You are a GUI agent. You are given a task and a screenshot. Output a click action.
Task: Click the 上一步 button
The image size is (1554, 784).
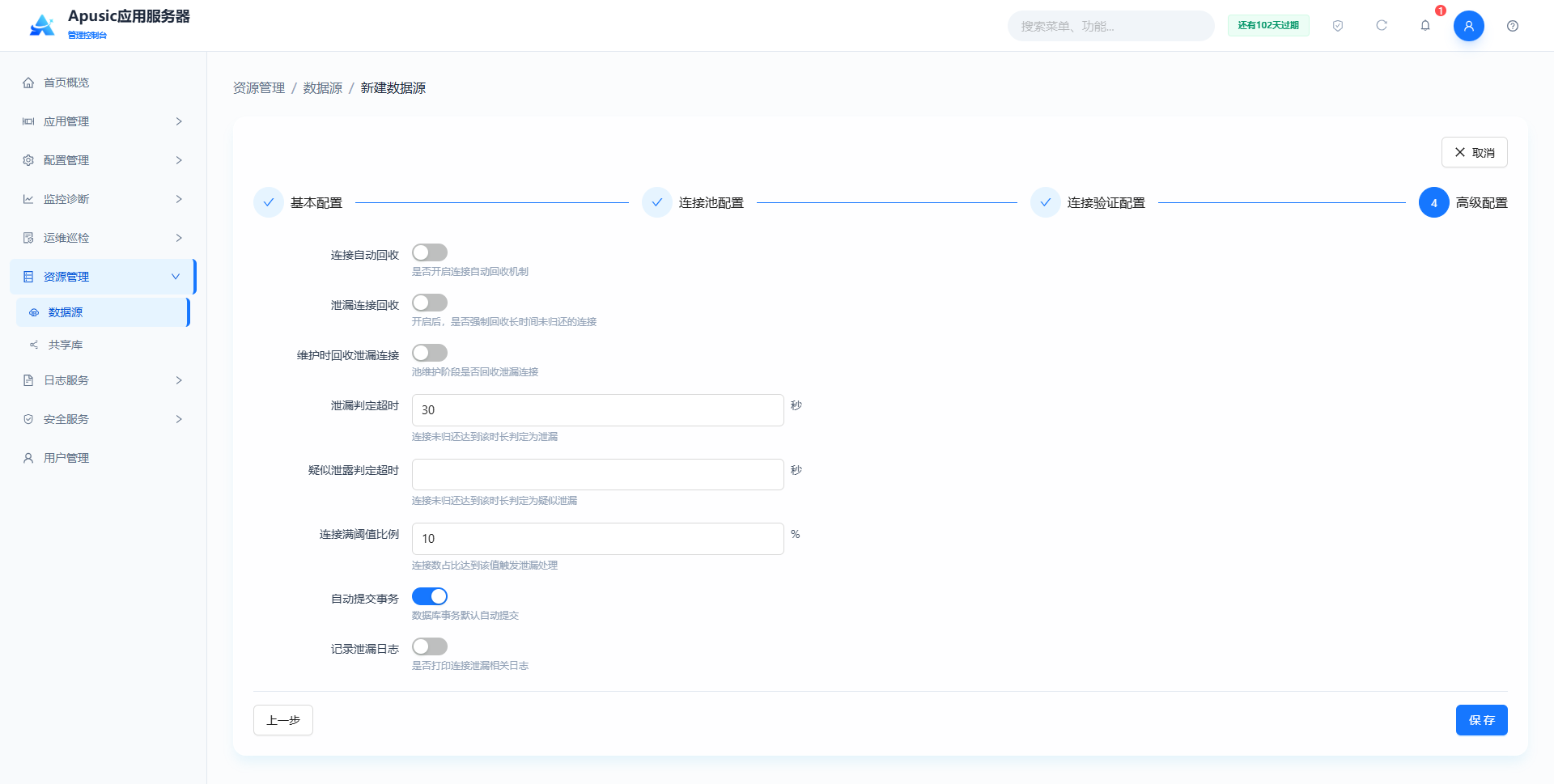pyautogui.click(x=283, y=720)
